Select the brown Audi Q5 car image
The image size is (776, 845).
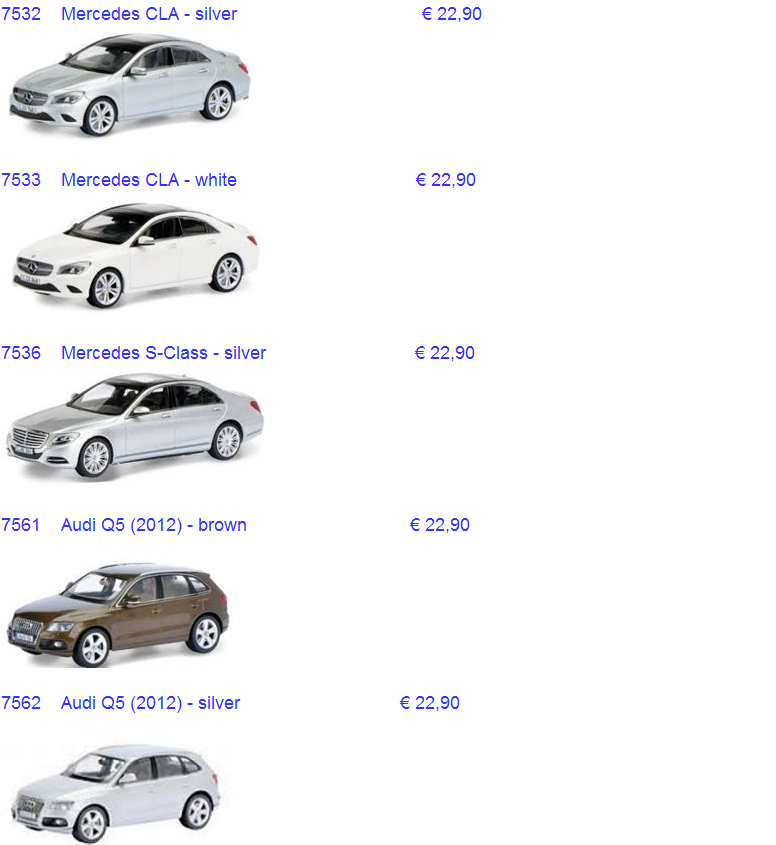tap(118, 608)
